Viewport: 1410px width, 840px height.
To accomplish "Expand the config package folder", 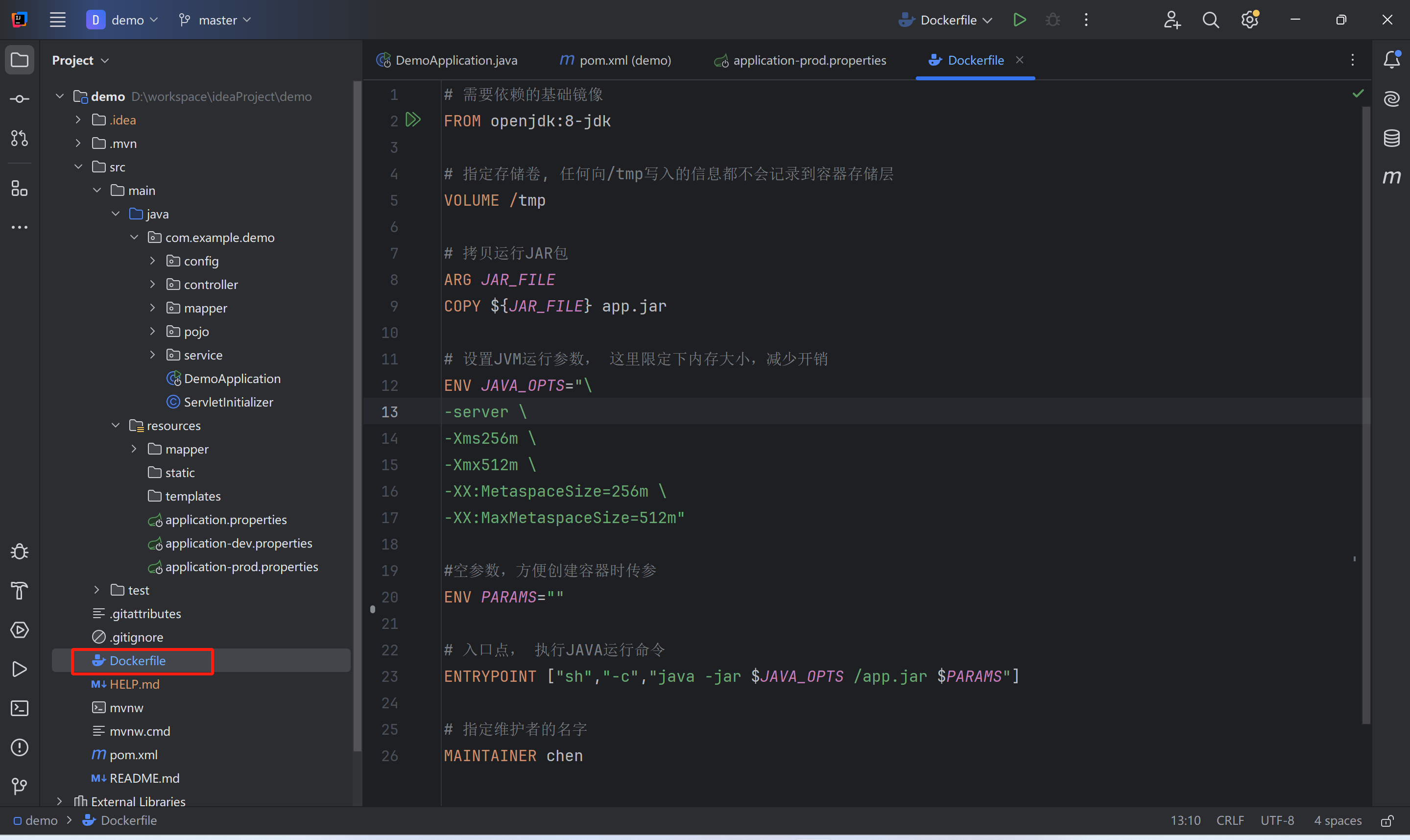I will click(x=152, y=261).
